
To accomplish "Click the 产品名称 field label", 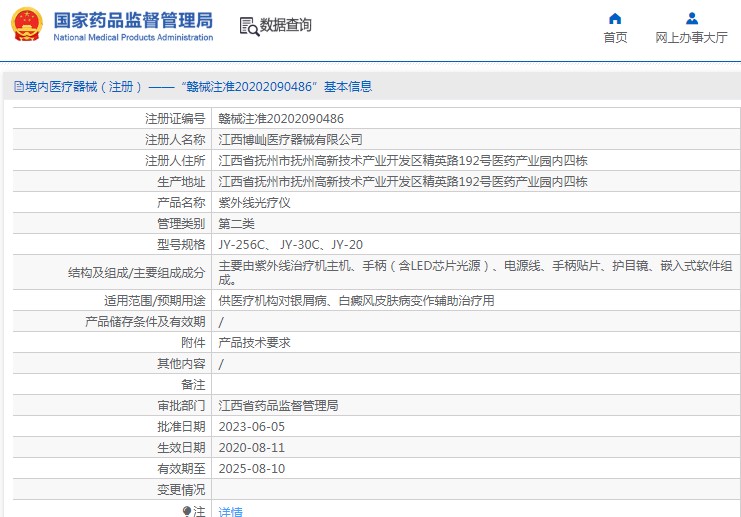I will (x=181, y=203).
